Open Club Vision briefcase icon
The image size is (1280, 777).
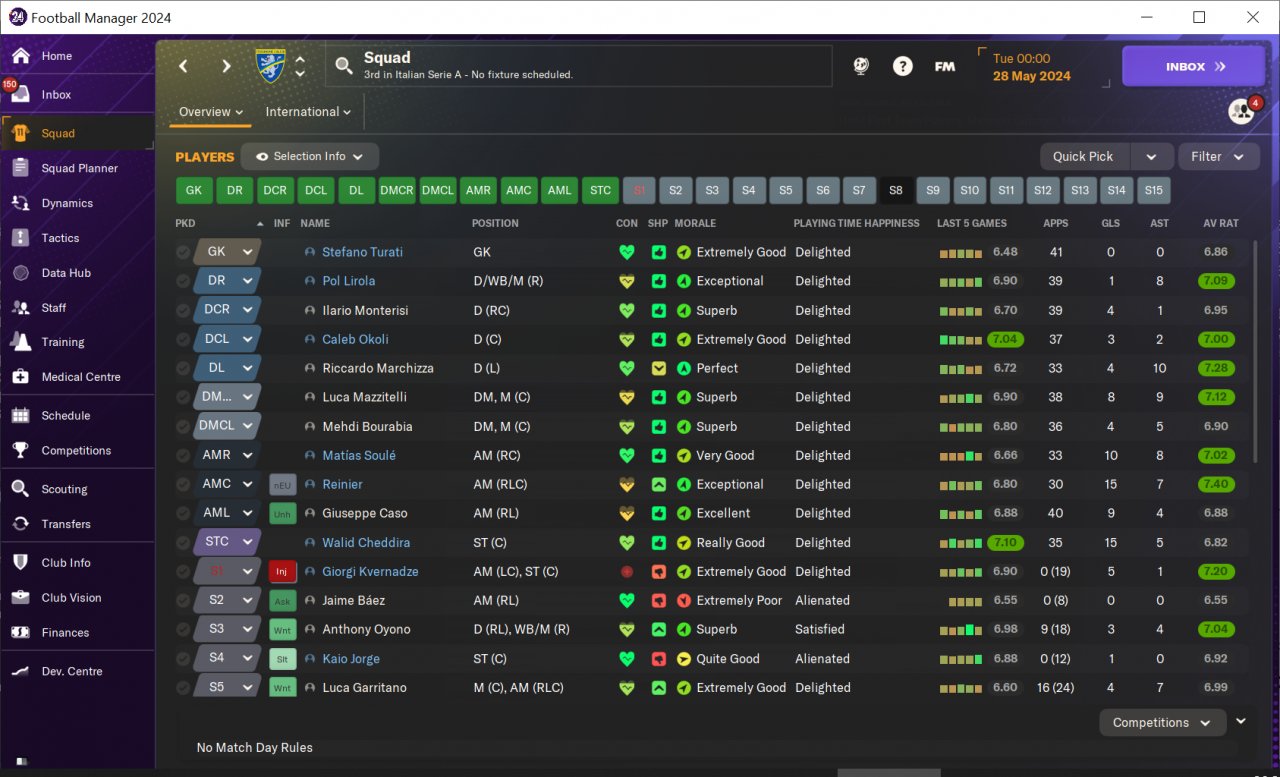tap(20, 598)
